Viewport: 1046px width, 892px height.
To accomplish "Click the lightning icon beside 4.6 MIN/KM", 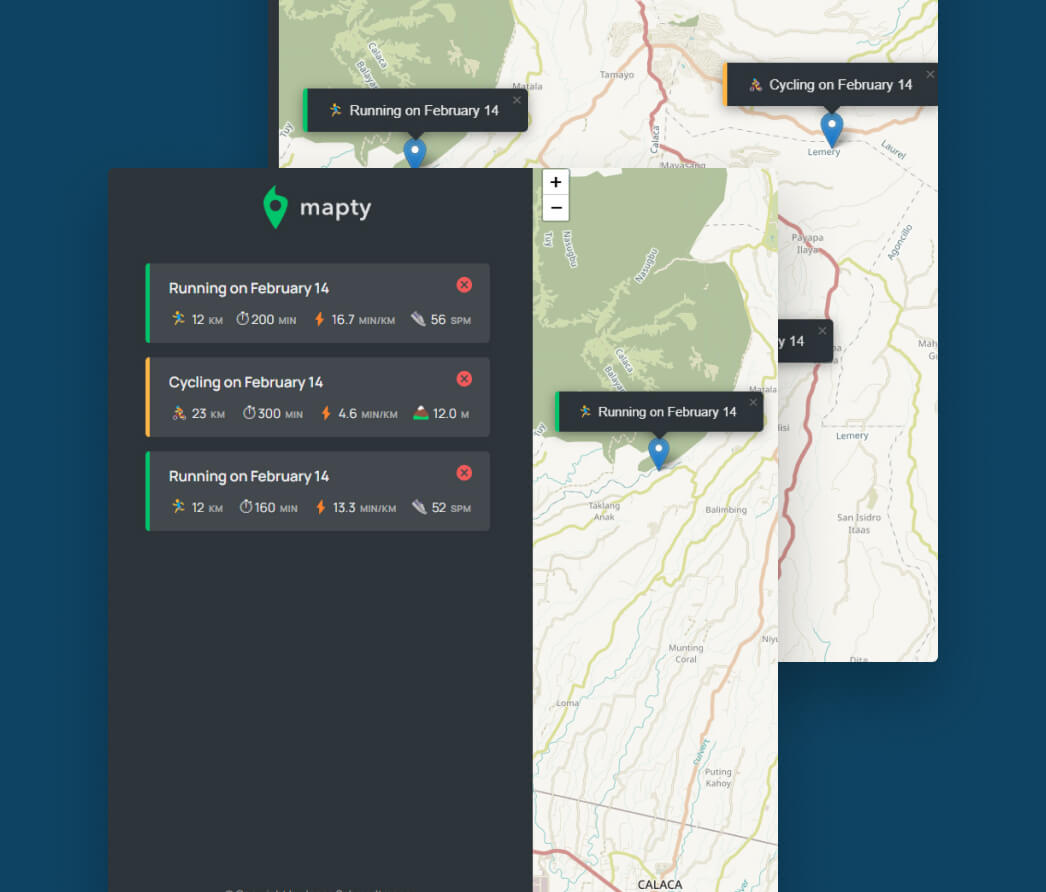I will (x=326, y=413).
